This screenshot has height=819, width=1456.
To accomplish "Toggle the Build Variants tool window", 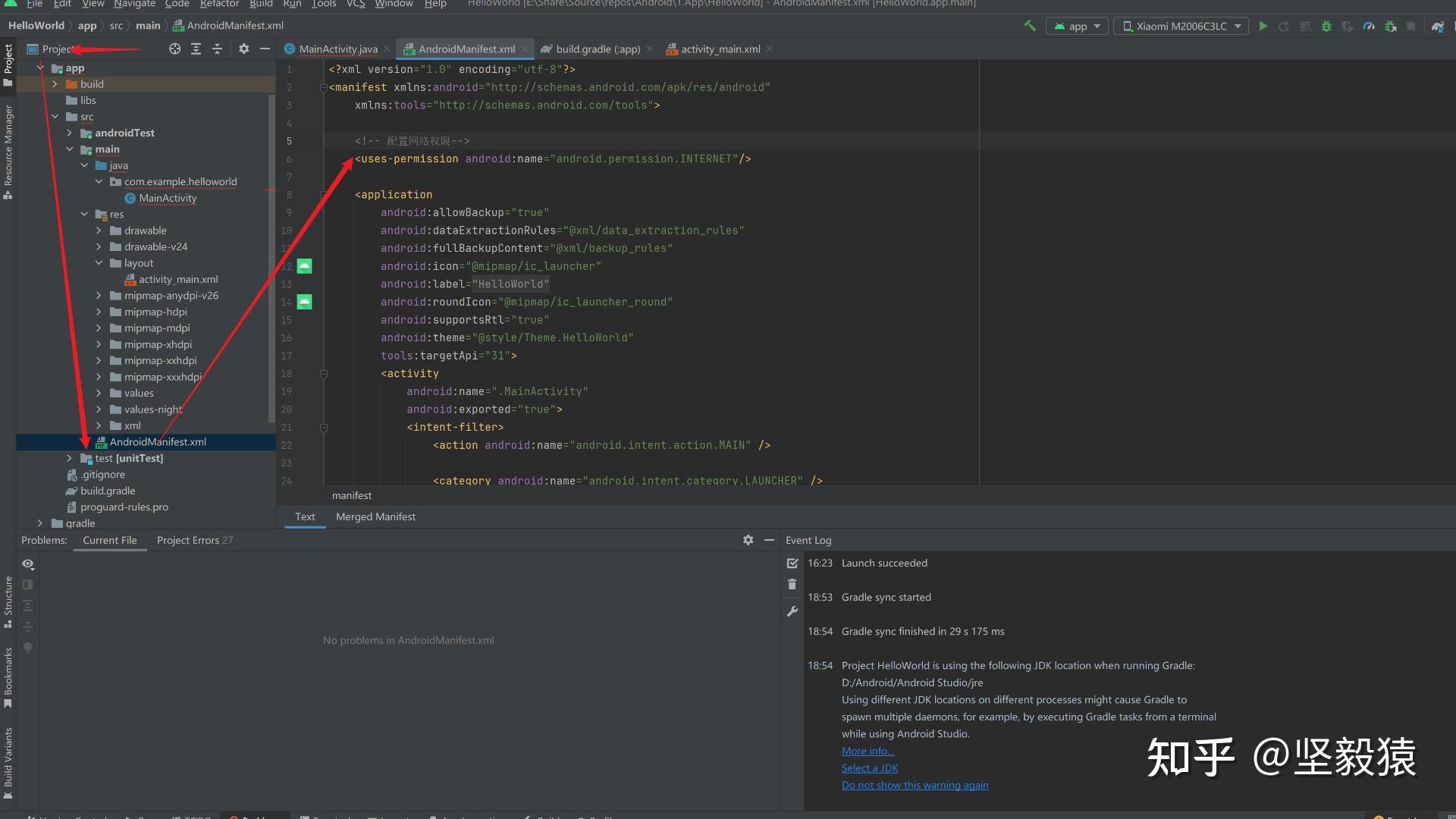I will point(8,763).
